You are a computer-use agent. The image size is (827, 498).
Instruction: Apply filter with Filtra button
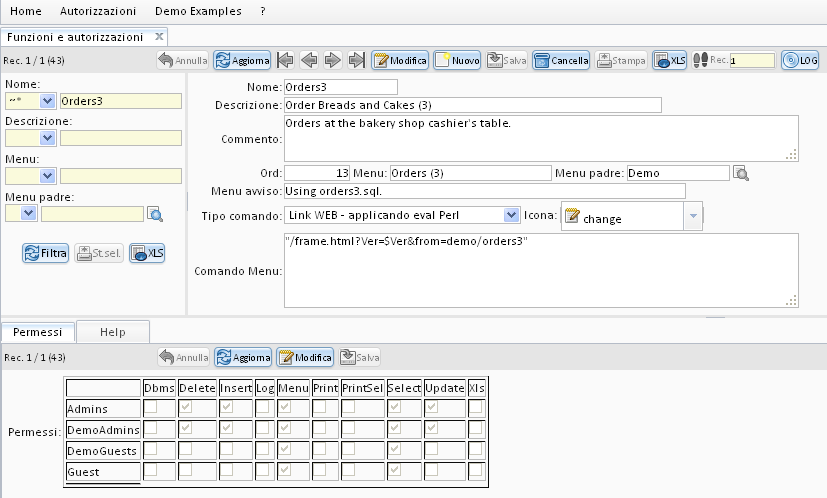pos(45,253)
